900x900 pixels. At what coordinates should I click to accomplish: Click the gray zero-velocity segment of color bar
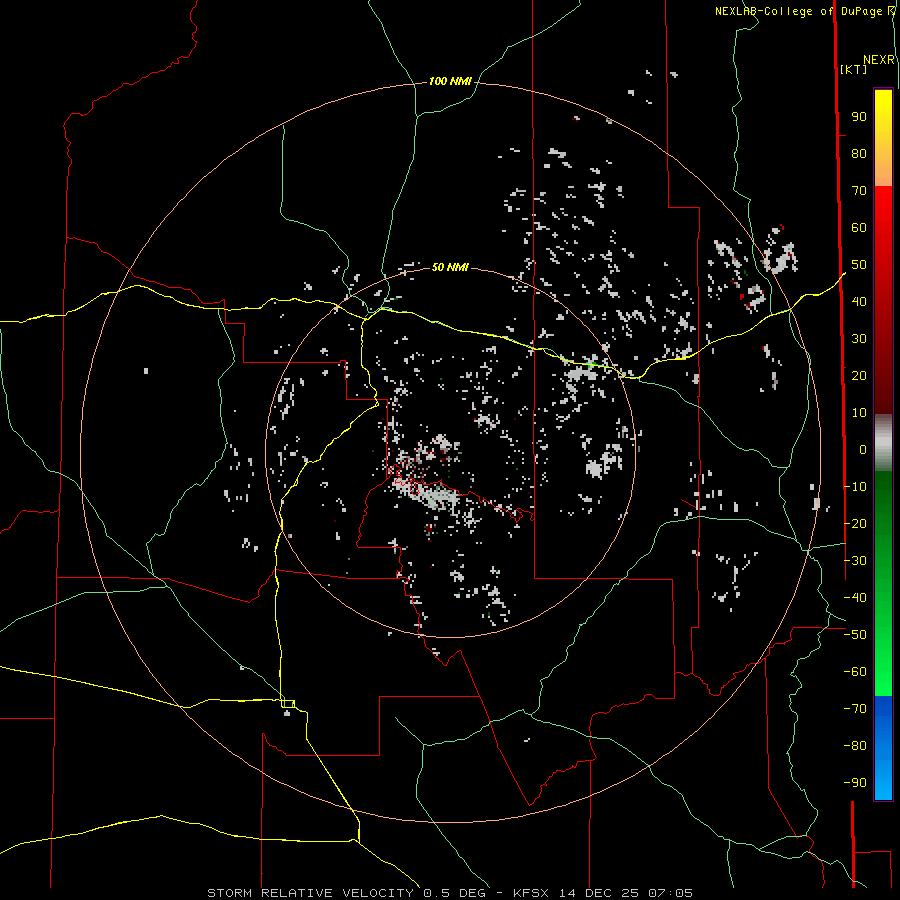[883, 443]
